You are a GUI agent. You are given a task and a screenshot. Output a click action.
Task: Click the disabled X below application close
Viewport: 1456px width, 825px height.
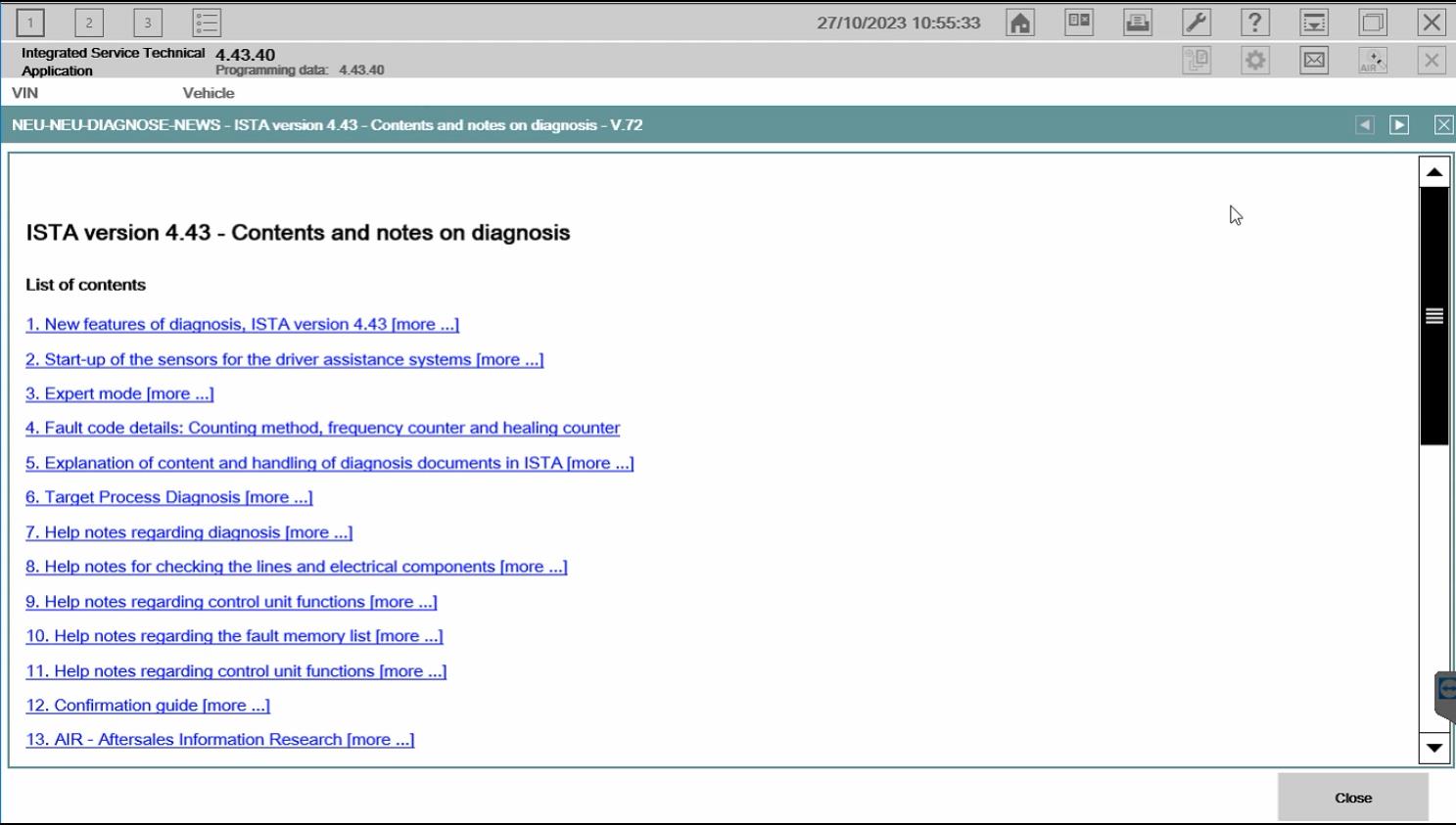coord(1432,61)
